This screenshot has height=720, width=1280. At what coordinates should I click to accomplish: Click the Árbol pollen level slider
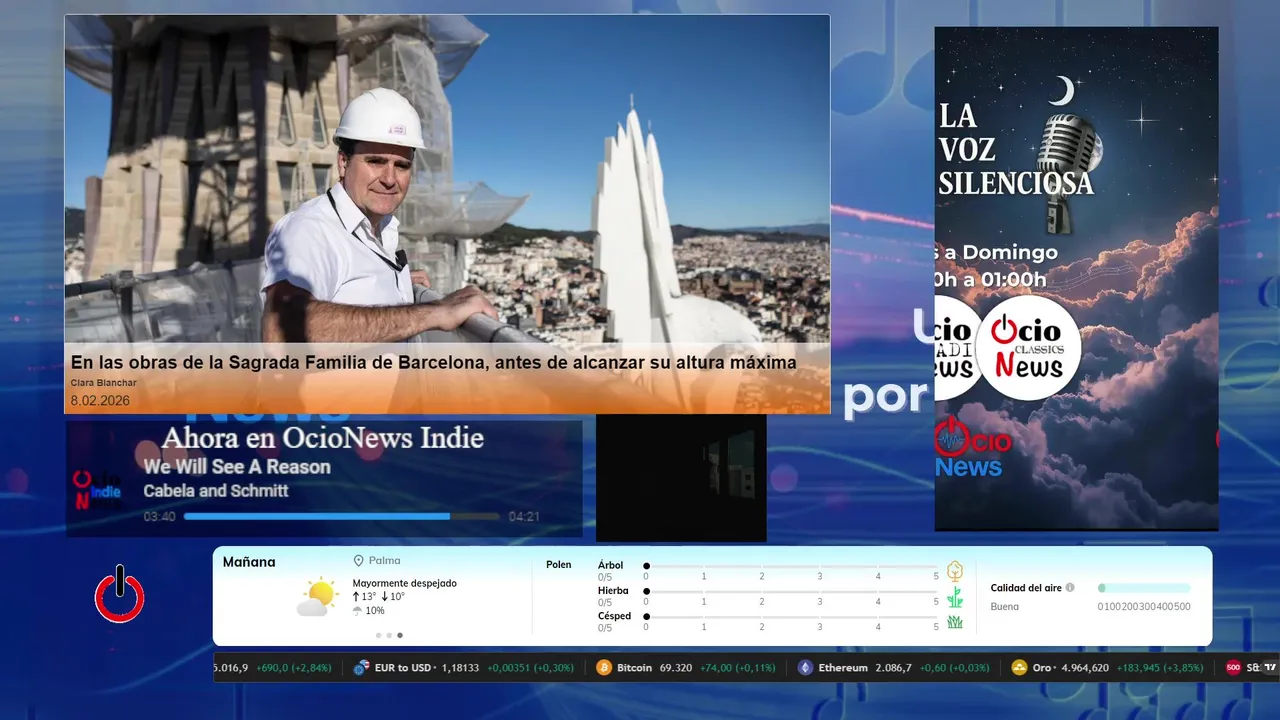tap(792, 566)
